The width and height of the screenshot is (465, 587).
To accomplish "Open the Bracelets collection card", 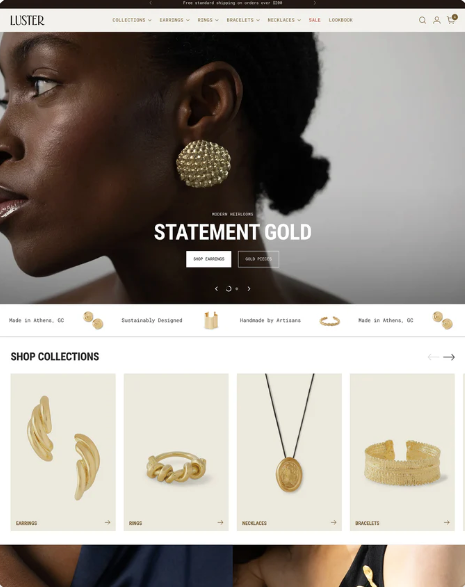I will click(x=402, y=452).
